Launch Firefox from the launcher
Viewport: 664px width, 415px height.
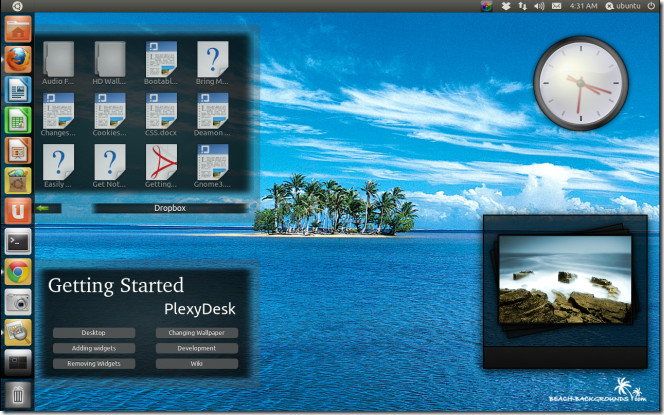point(18,59)
